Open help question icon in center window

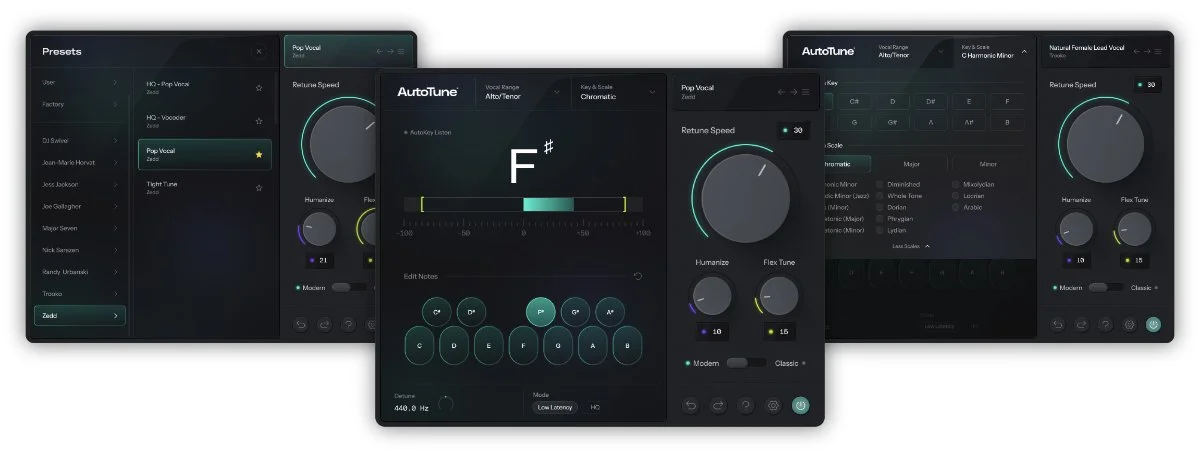(745, 405)
